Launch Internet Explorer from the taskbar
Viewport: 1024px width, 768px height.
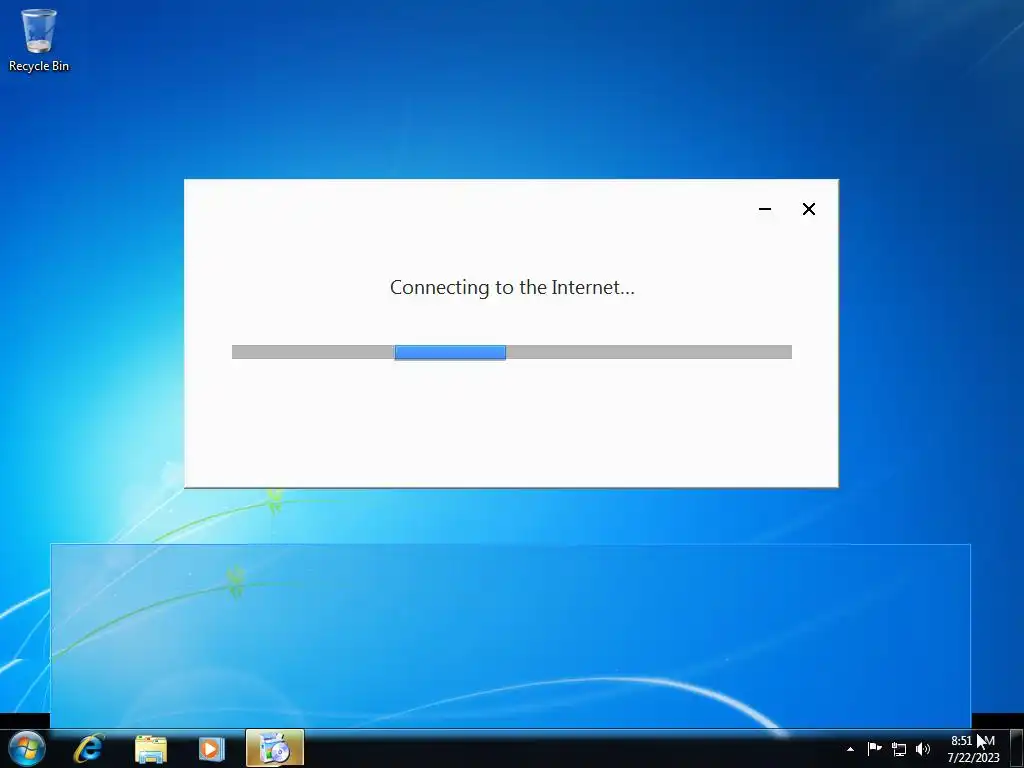89,748
